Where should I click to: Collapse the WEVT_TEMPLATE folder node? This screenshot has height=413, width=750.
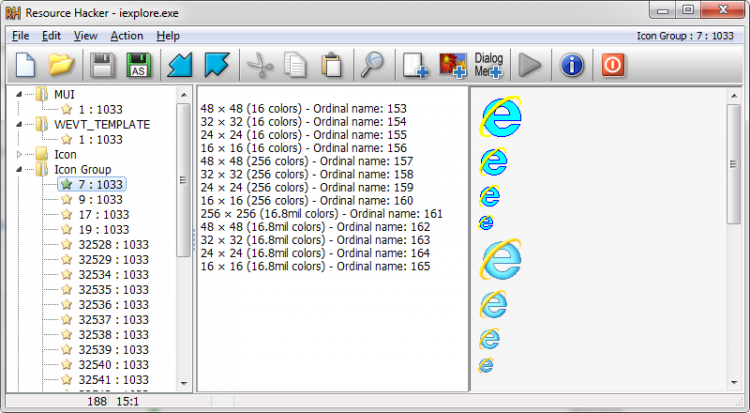tap(19, 124)
